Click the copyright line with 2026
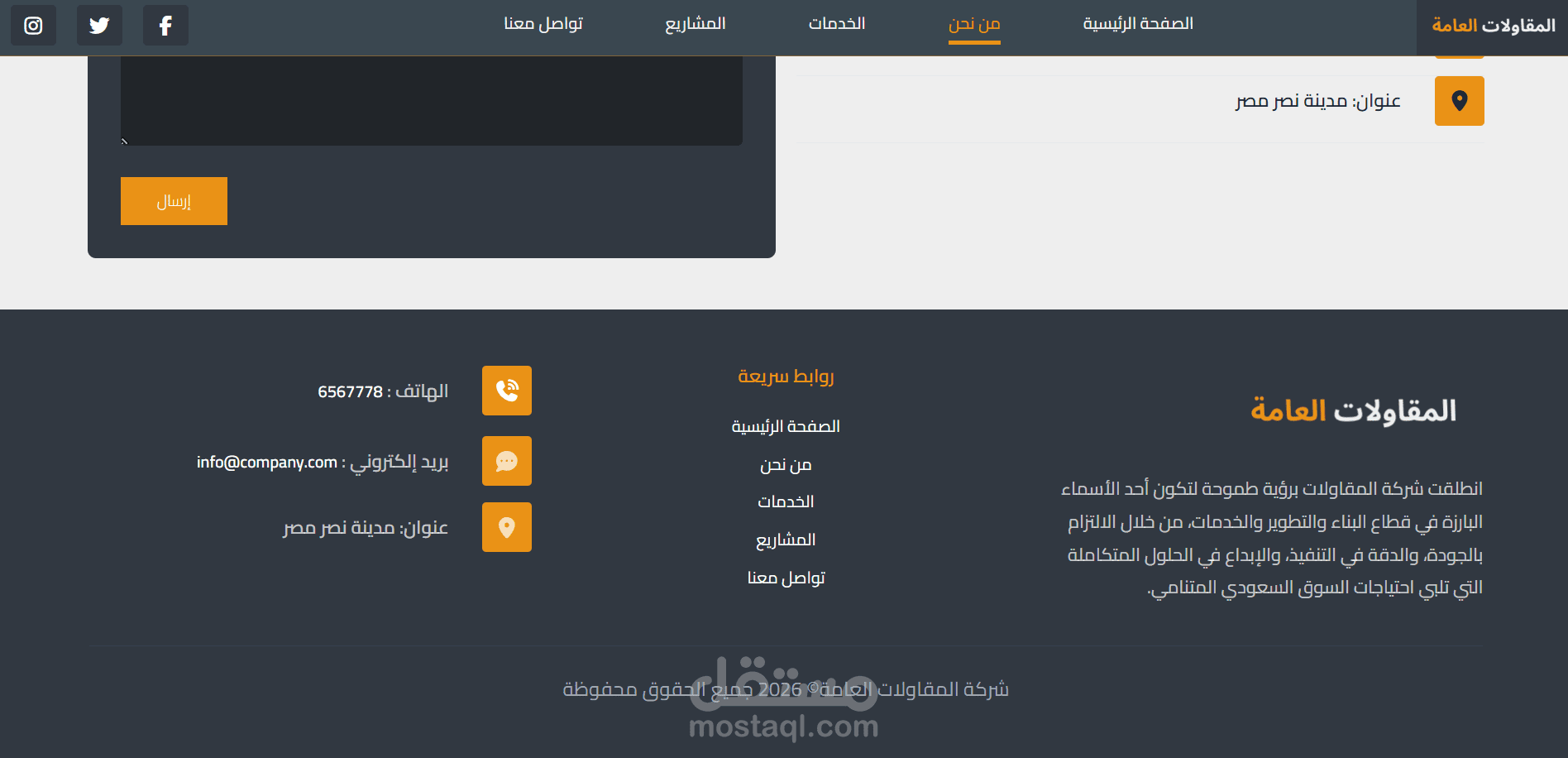This screenshot has width=1568, height=758. [x=786, y=689]
